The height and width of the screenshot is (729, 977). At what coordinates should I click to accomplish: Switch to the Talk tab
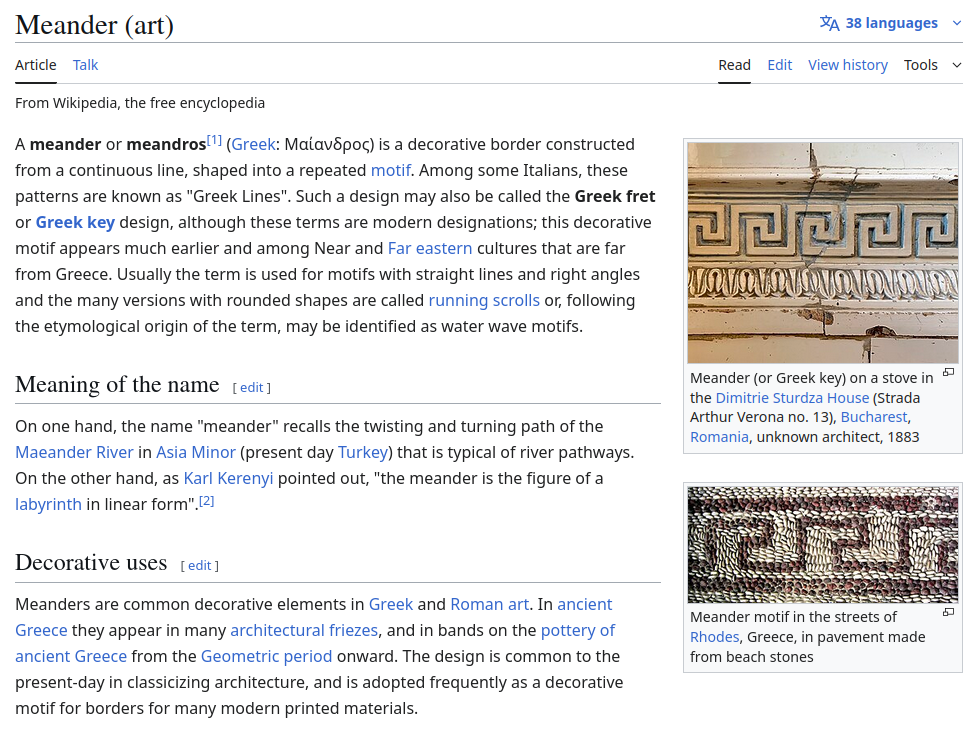pyautogui.click(x=85, y=65)
